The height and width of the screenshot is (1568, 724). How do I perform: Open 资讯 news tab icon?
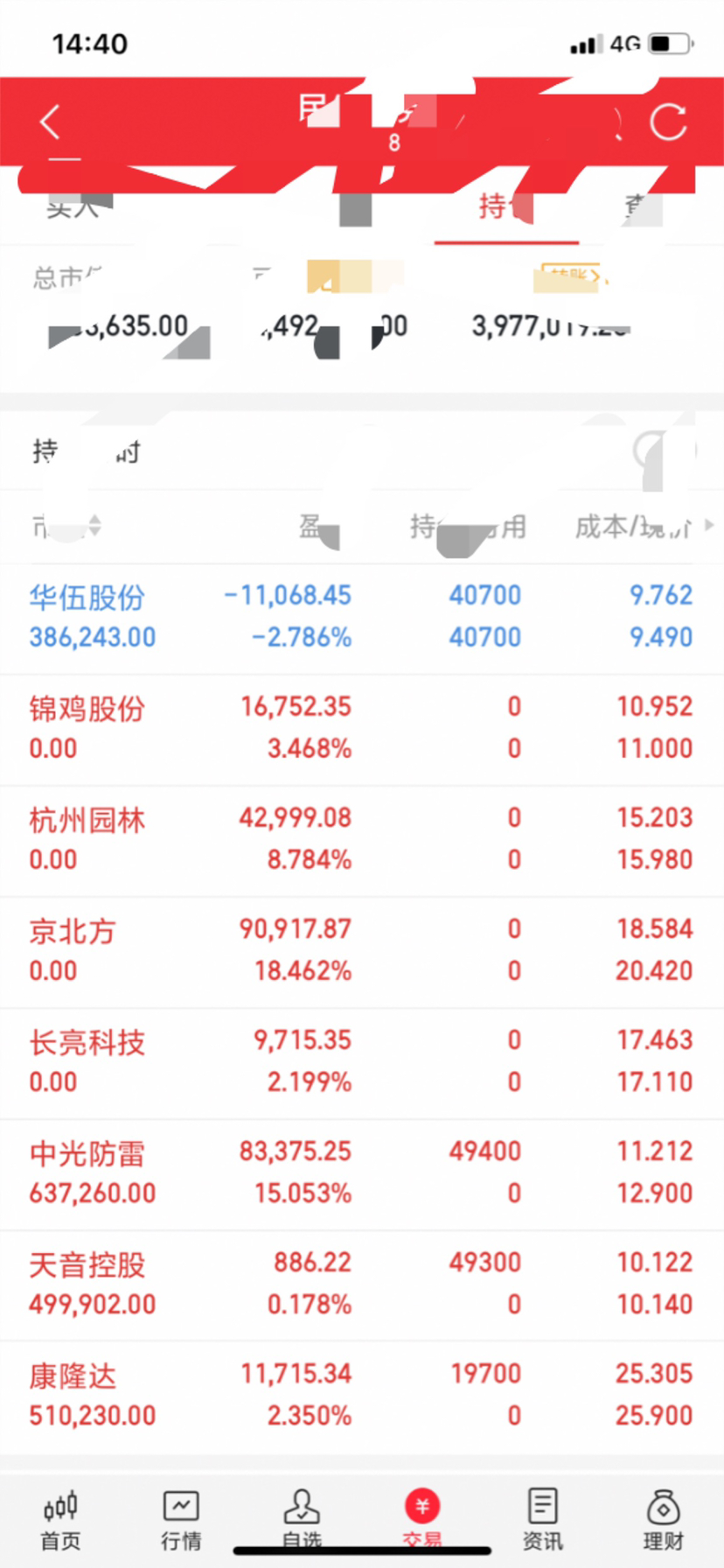(543, 1507)
